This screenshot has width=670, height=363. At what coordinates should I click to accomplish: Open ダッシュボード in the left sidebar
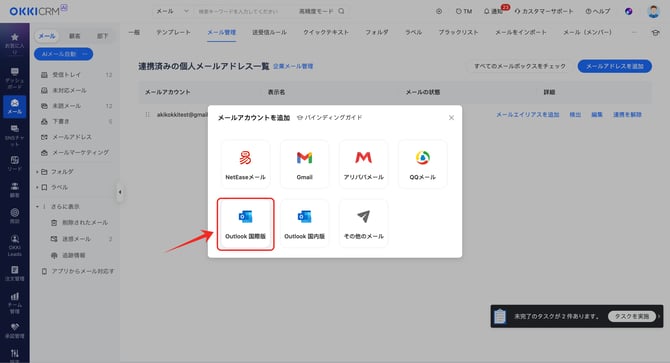15,78
